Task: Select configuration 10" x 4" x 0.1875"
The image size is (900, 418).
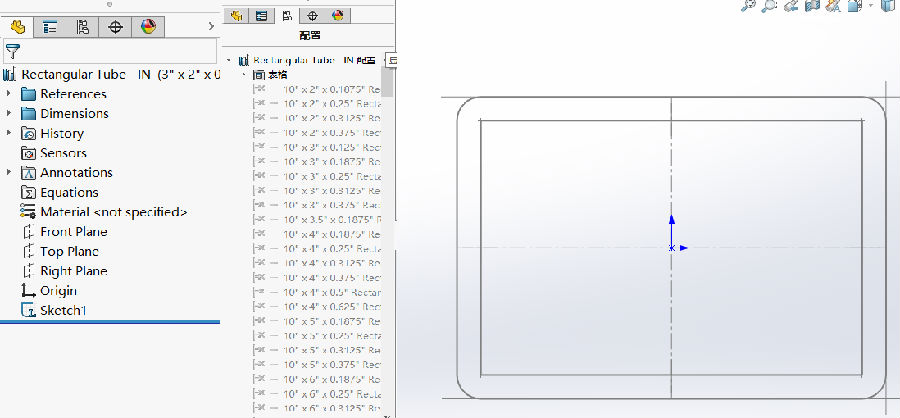Action: (317, 234)
